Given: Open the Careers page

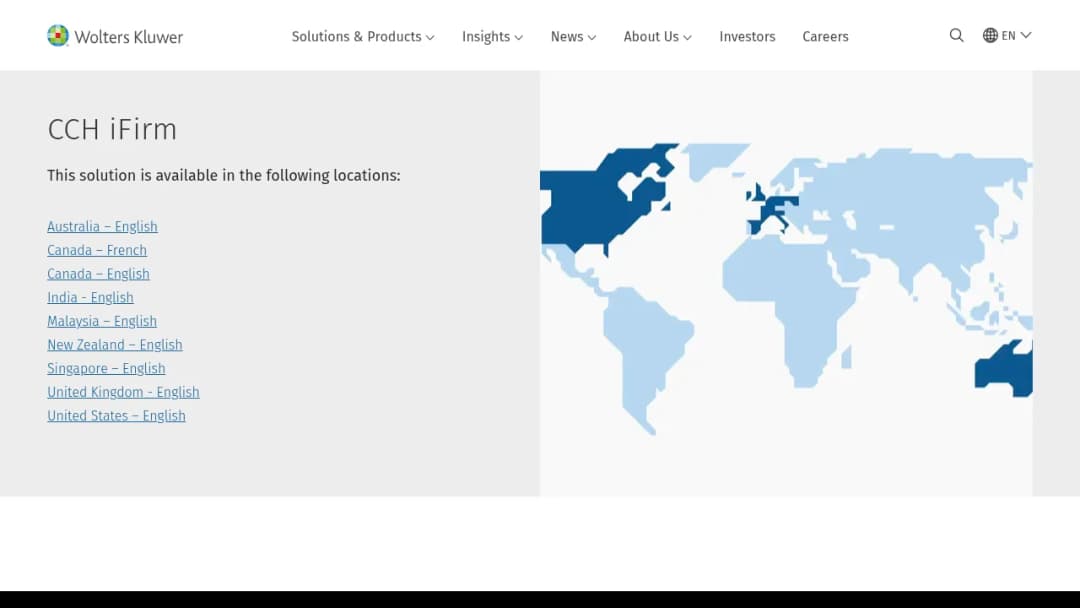Looking at the screenshot, I should point(825,36).
